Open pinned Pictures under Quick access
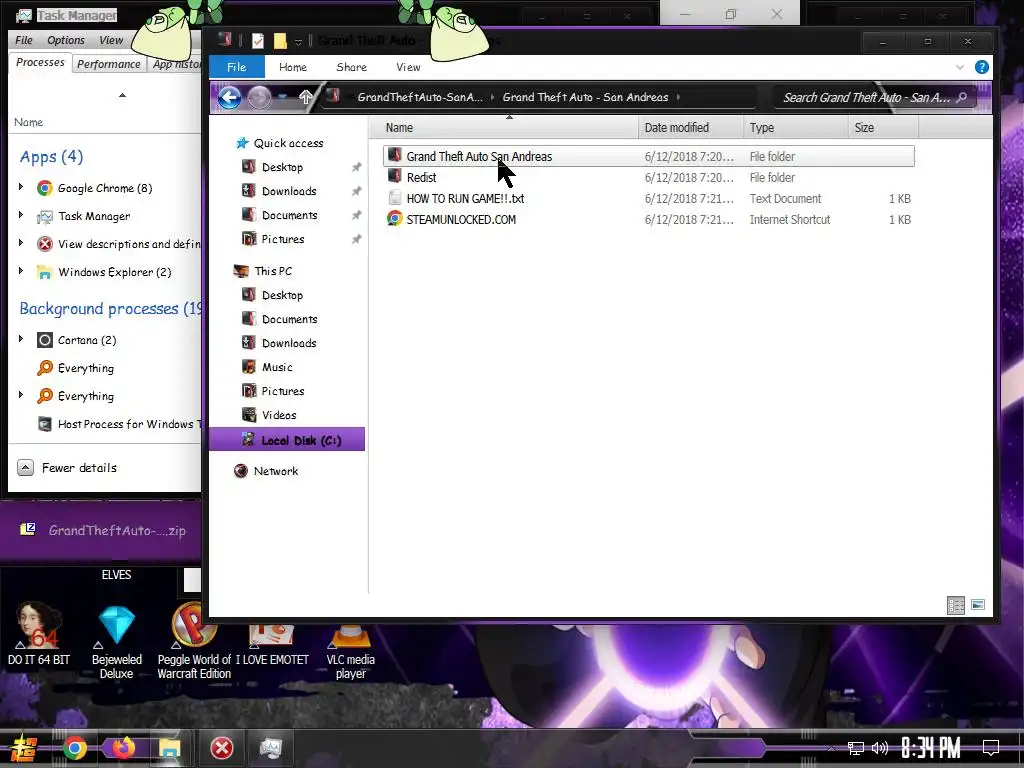This screenshot has height=768, width=1024. [x=283, y=239]
